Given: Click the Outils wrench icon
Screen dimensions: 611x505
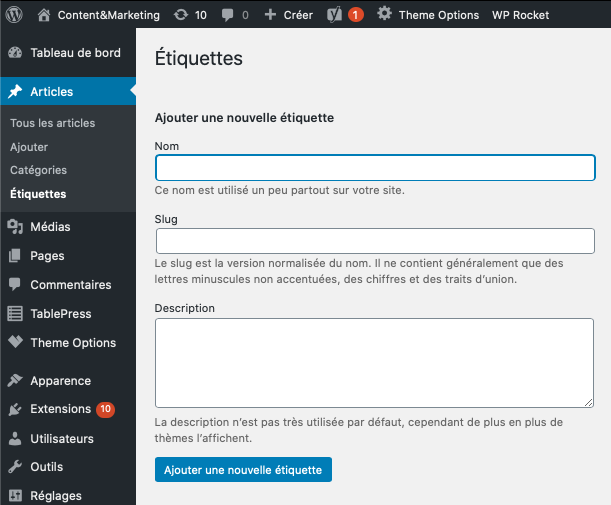Looking at the screenshot, I should 15,467.
